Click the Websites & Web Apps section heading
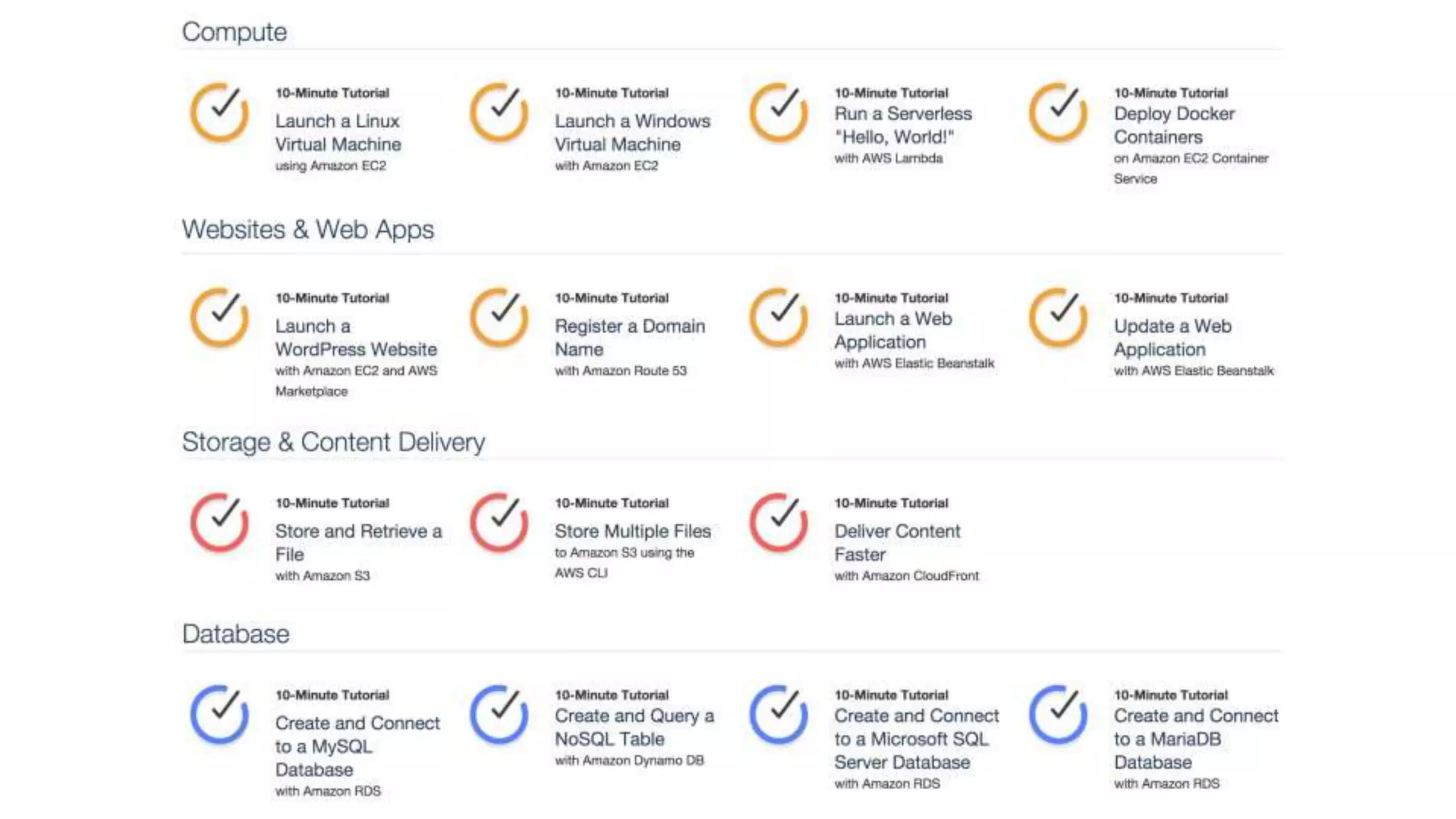The width and height of the screenshot is (1456, 819). coord(308,230)
